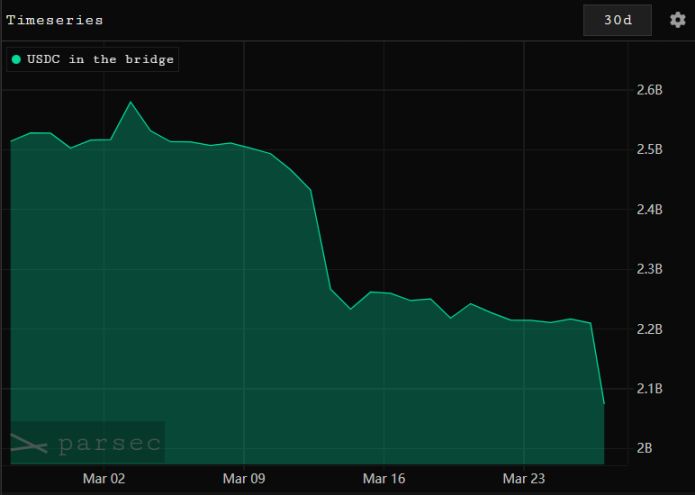Click the green USDC legend color dot
Screen dimensions: 695x495
[16, 60]
